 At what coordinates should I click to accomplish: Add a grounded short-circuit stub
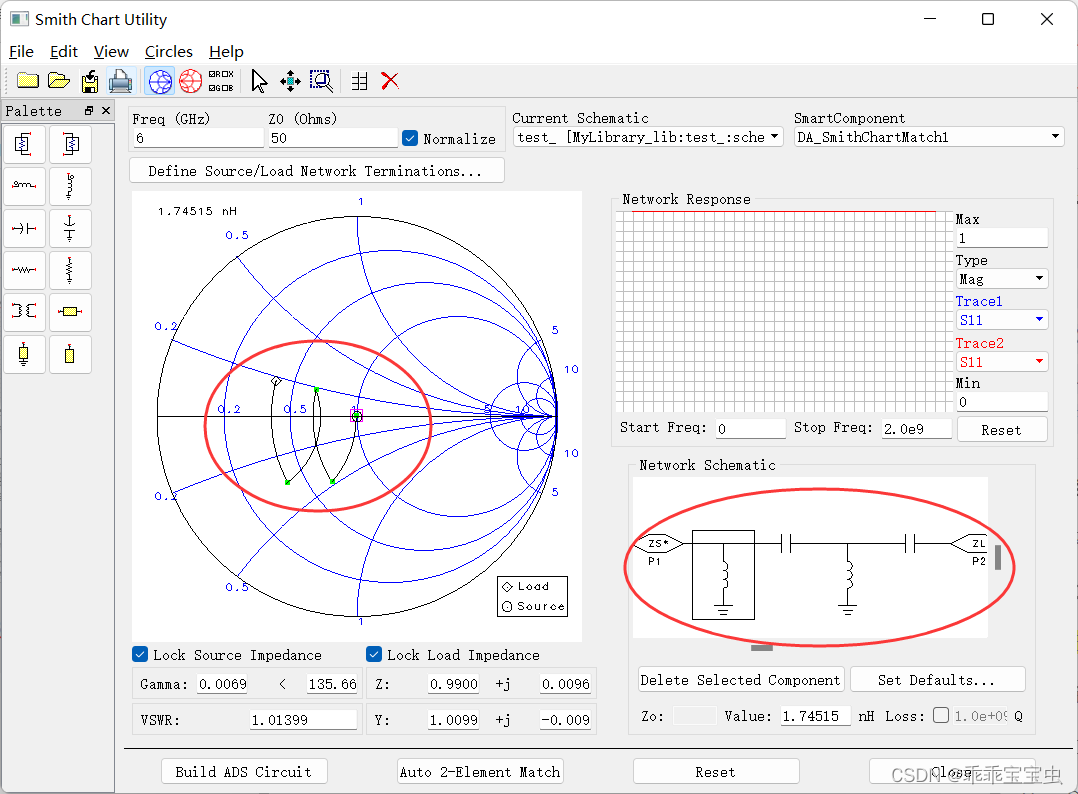tap(24, 354)
